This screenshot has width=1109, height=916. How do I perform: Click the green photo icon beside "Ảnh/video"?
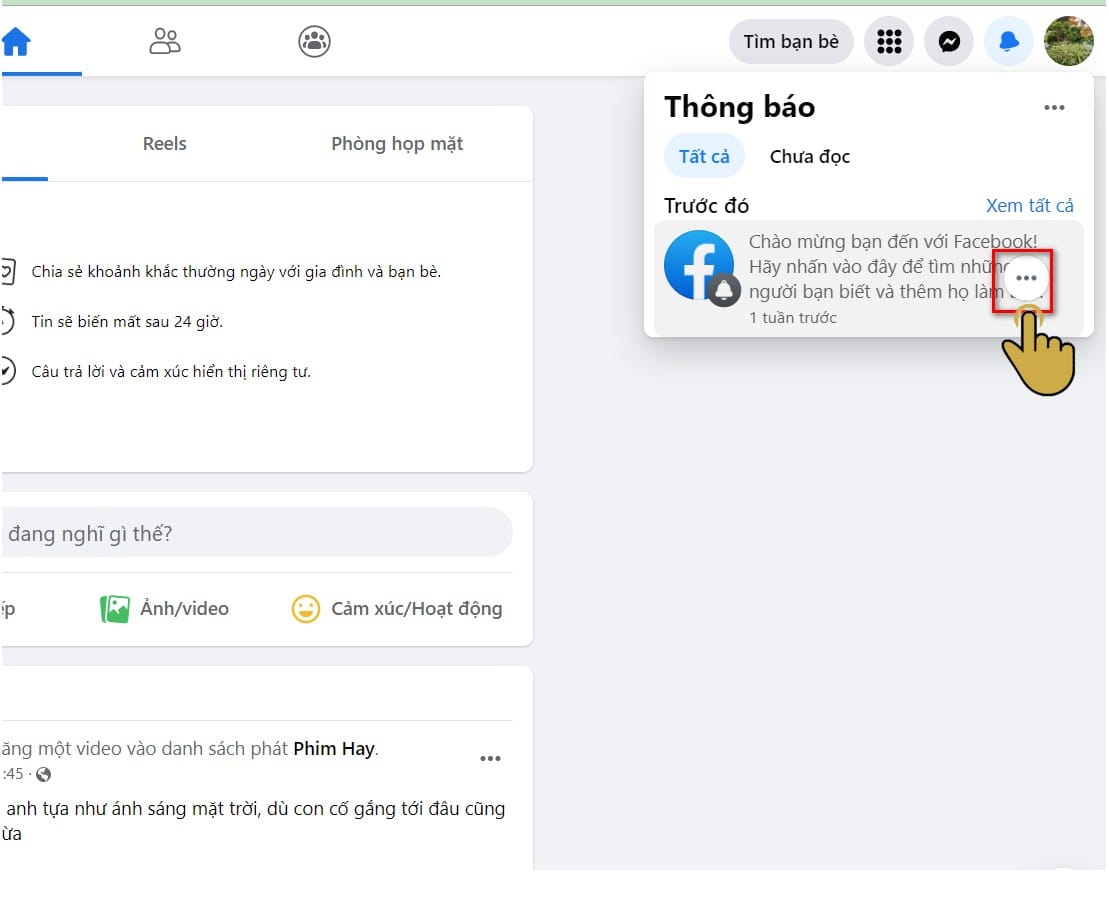pyautogui.click(x=115, y=608)
